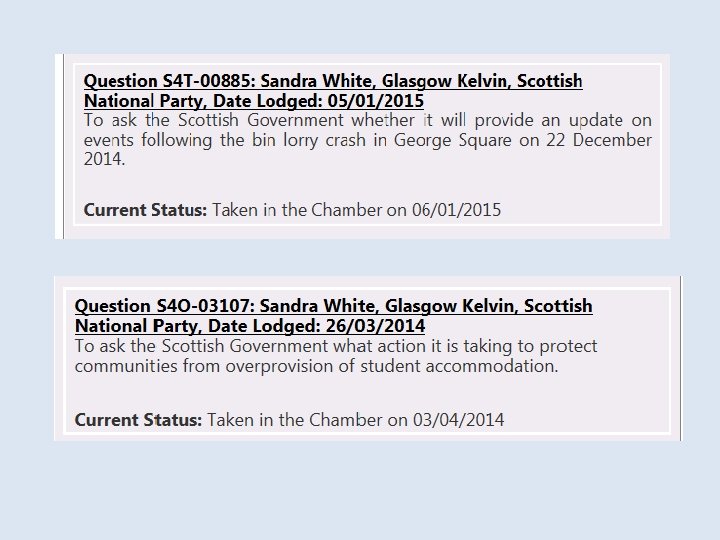This screenshot has height=540, width=720.
Task: Click the chamber date 03/04/2014
Action: tap(458, 420)
